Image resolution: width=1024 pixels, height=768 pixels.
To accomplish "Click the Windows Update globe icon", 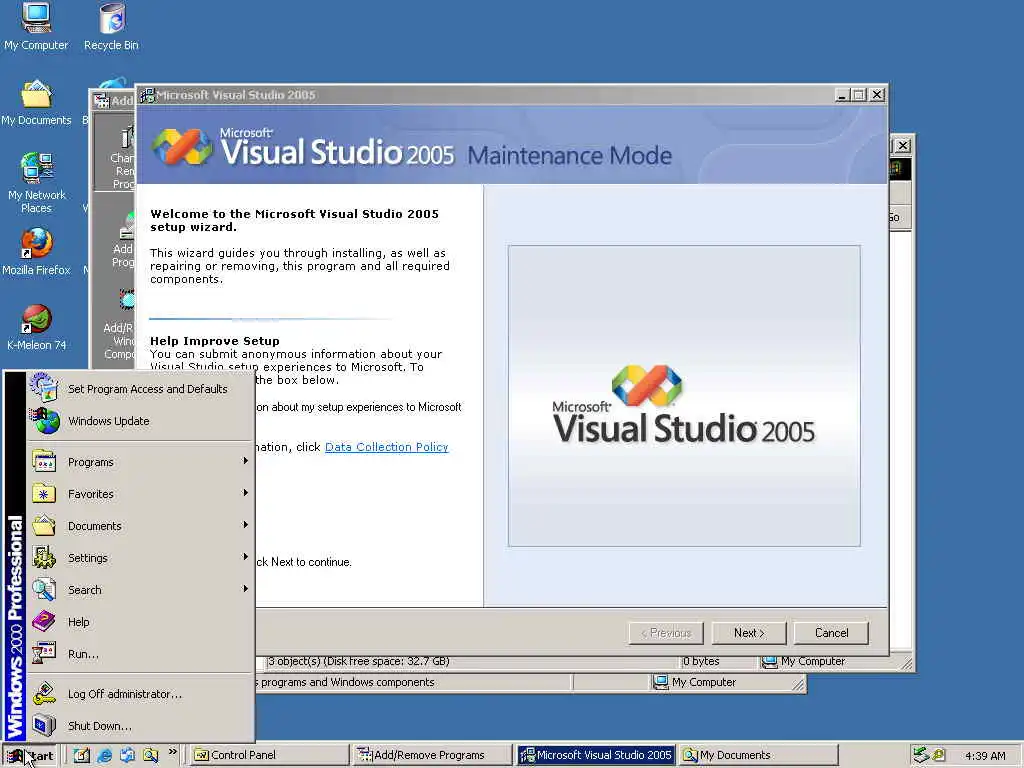I will tap(45, 421).
